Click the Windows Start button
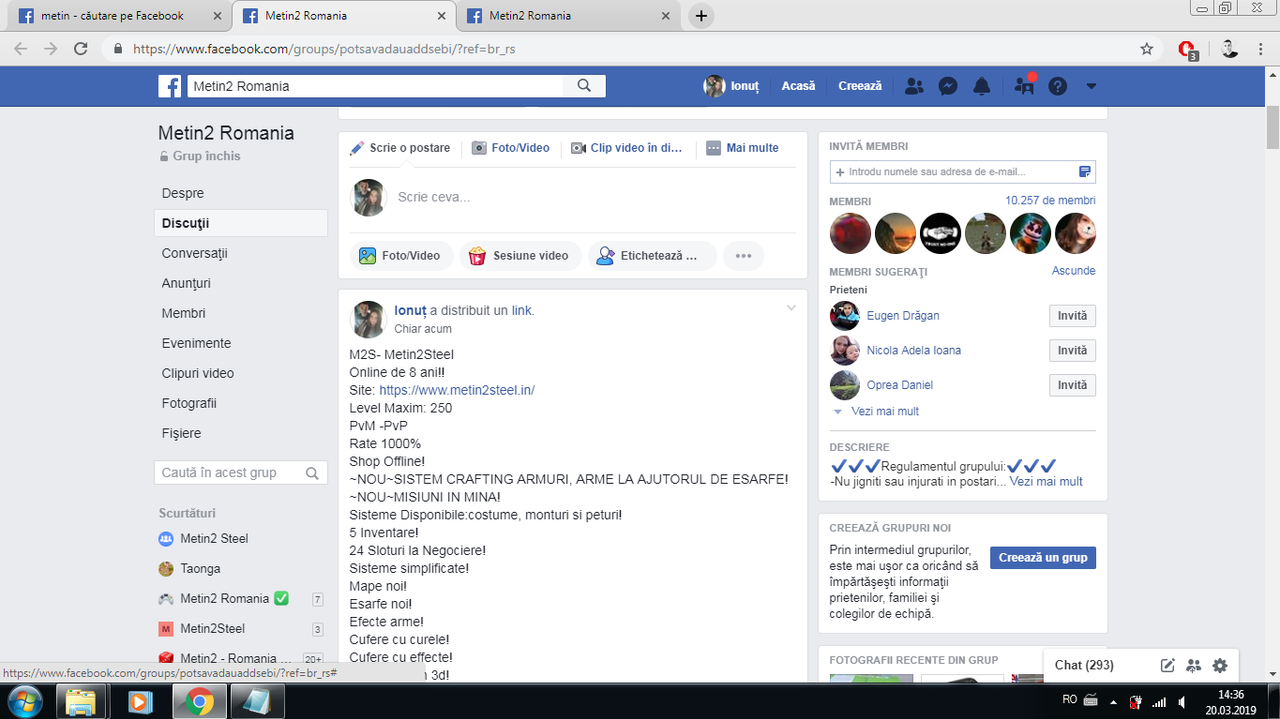1280x719 pixels. point(25,702)
